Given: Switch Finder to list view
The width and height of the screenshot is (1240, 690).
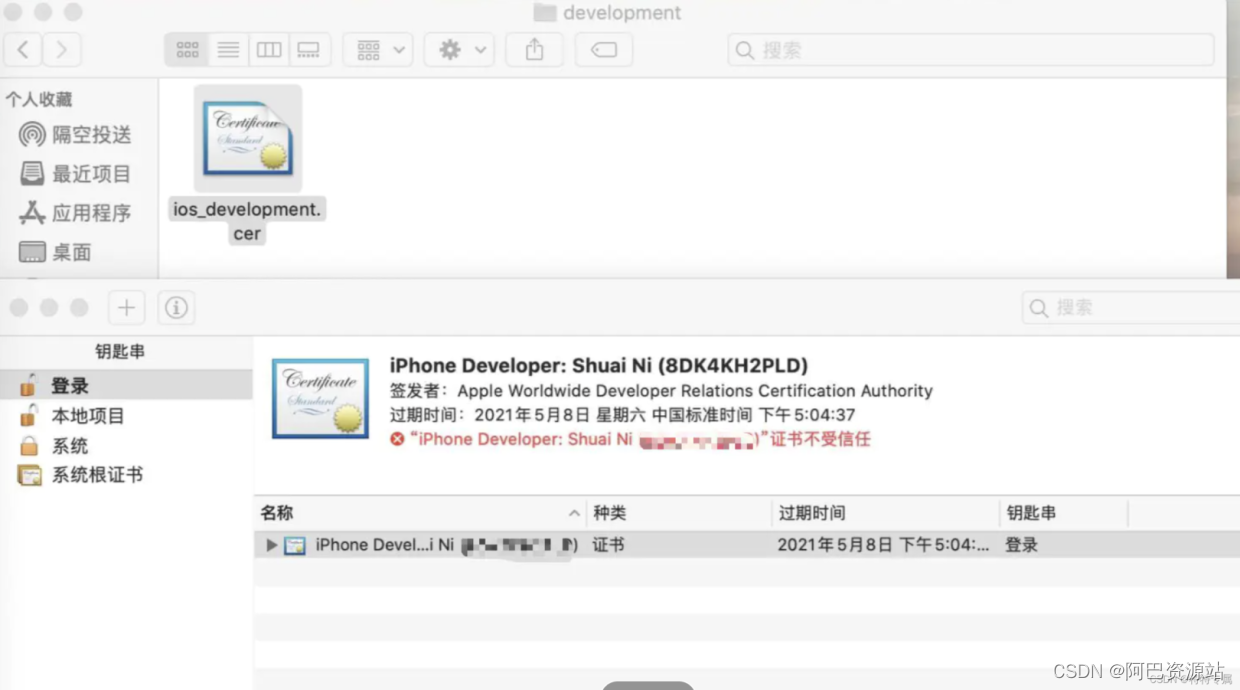Looking at the screenshot, I should [x=228, y=50].
